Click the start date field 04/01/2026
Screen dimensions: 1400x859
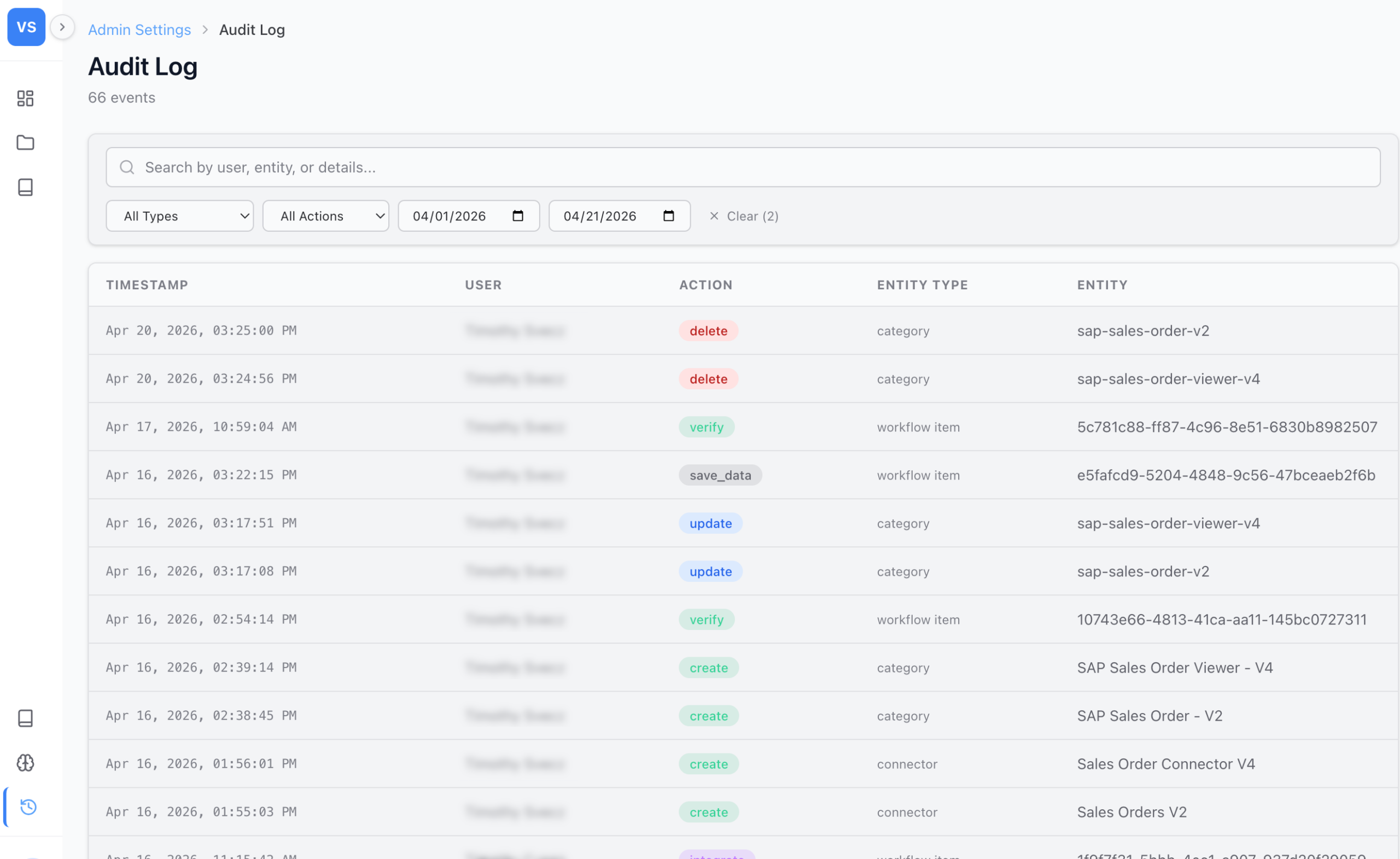tap(469, 216)
